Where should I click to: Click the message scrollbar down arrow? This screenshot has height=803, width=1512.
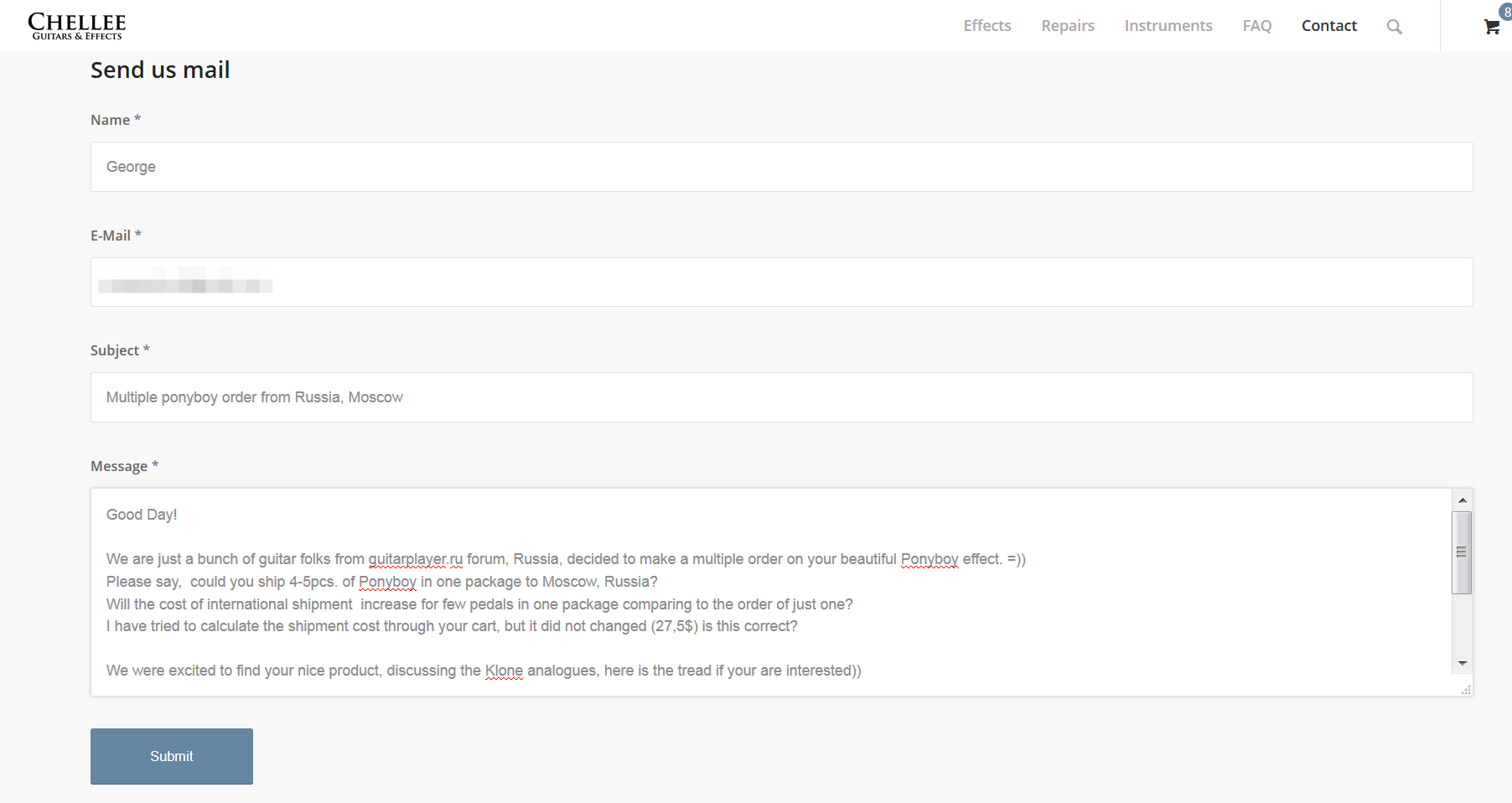(x=1463, y=663)
